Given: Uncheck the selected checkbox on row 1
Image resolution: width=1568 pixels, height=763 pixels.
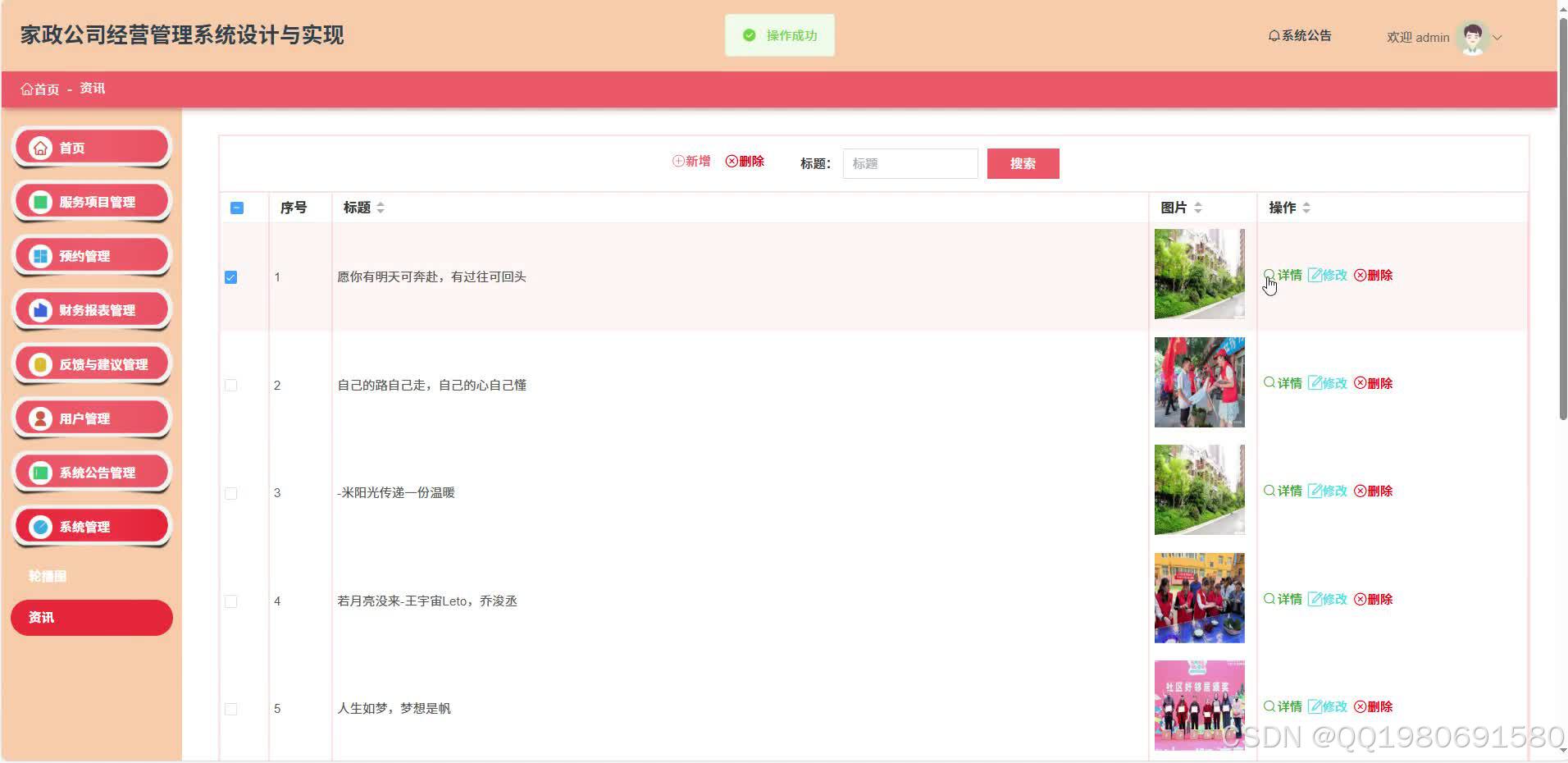Looking at the screenshot, I should click(x=230, y=277).
